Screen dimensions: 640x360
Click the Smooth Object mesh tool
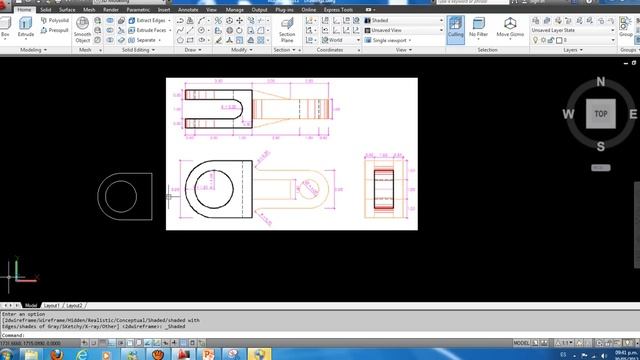(x=82, y=29)
